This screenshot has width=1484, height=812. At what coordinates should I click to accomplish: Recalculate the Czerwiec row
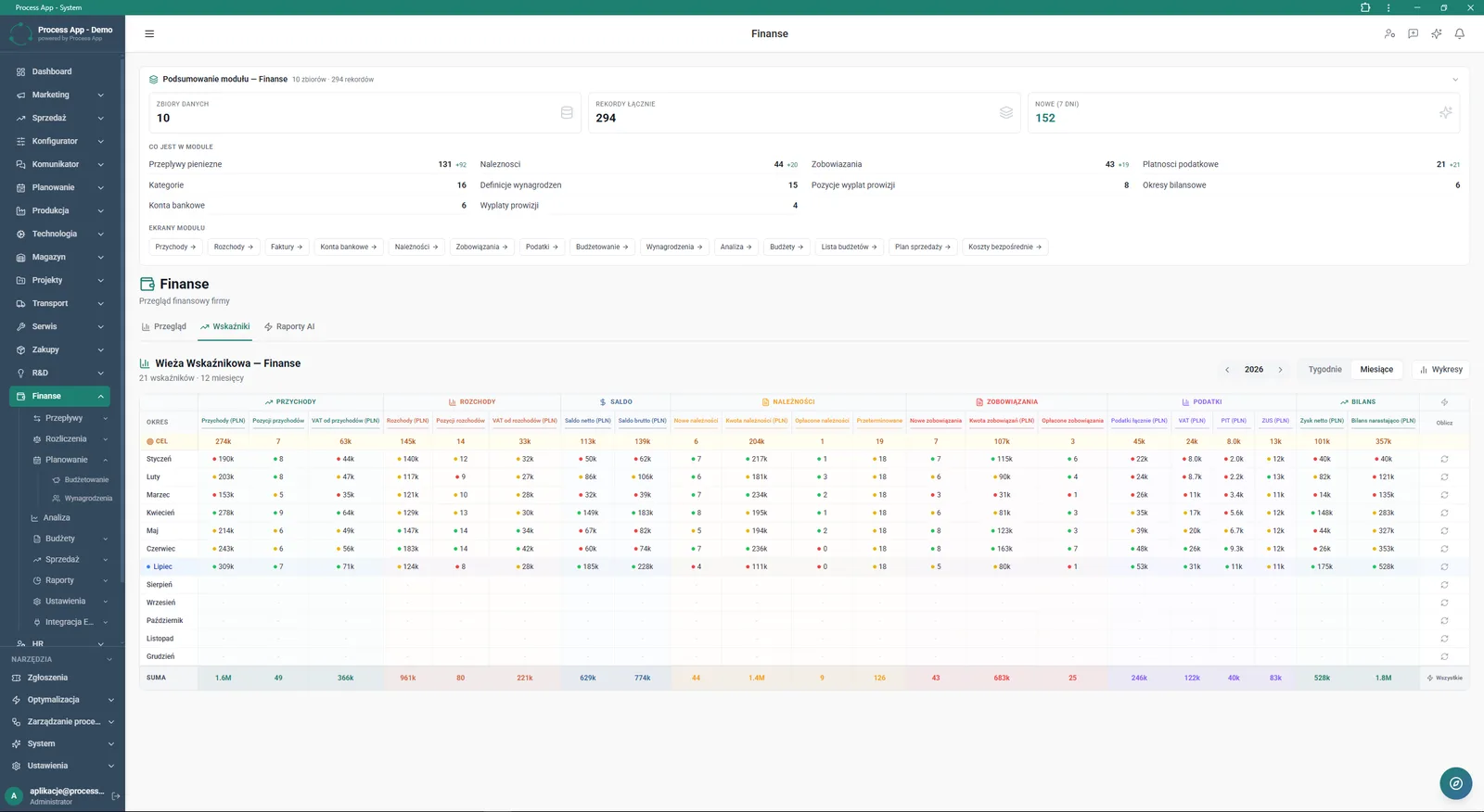(1444, 549)
